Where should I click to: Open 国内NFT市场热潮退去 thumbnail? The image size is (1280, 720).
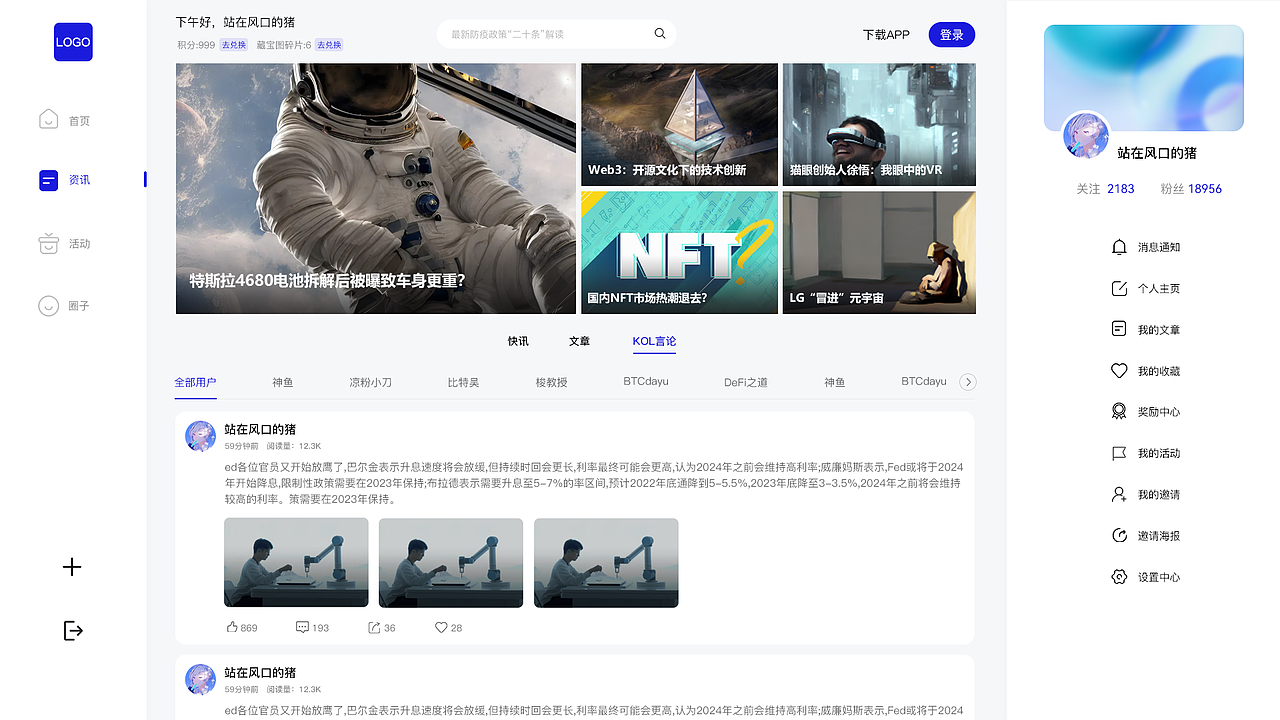click(679, 253)
